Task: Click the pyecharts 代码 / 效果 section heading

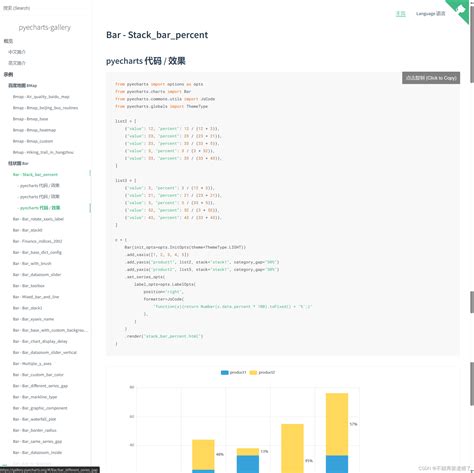Action: point(146,61)
